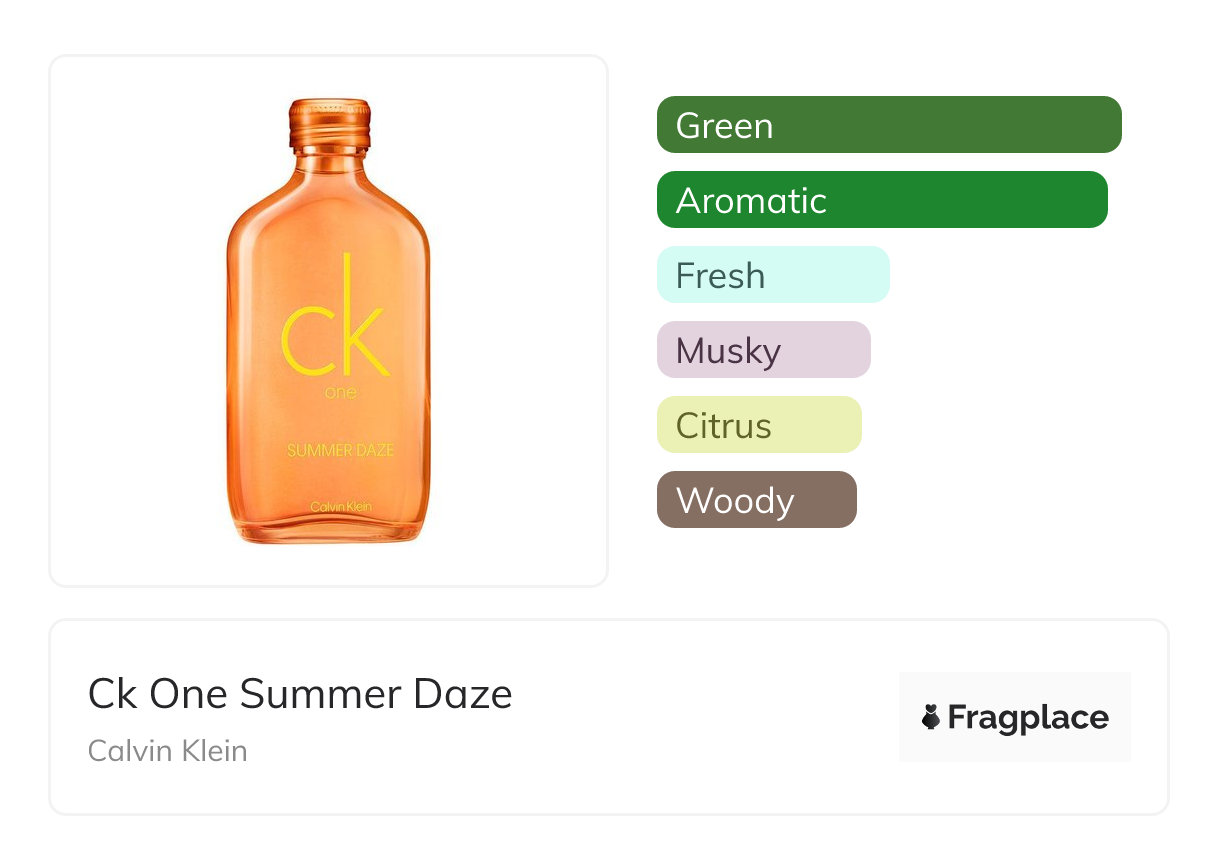This screenshot has height=864, width=1218.
Task: Click the orange bottle cap
Action: pos(329,119)
